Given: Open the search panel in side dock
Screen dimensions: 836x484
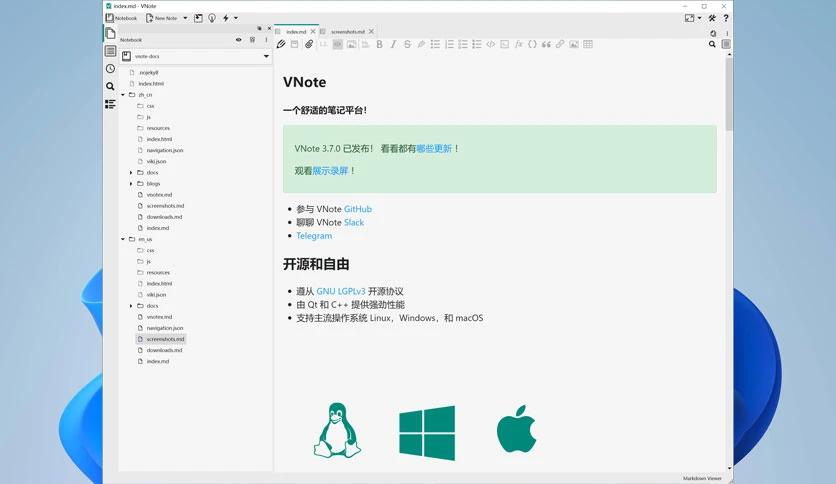Looking at the screenshot, I should [110, 86].
